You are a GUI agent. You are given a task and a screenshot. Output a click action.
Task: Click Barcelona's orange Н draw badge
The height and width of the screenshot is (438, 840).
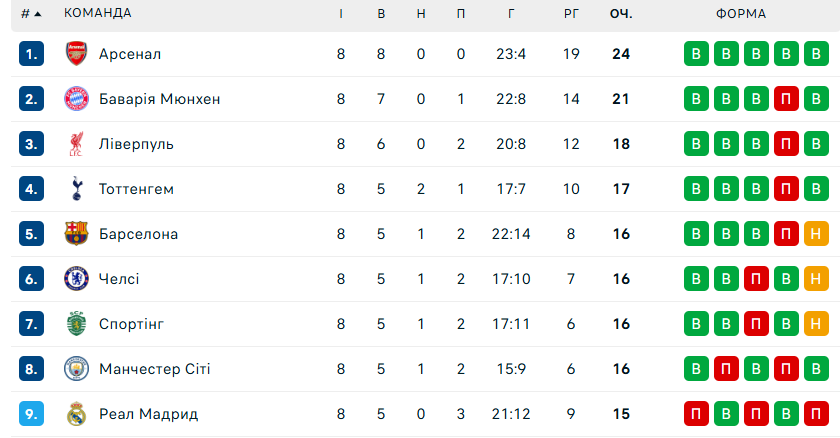pos(816,234)
